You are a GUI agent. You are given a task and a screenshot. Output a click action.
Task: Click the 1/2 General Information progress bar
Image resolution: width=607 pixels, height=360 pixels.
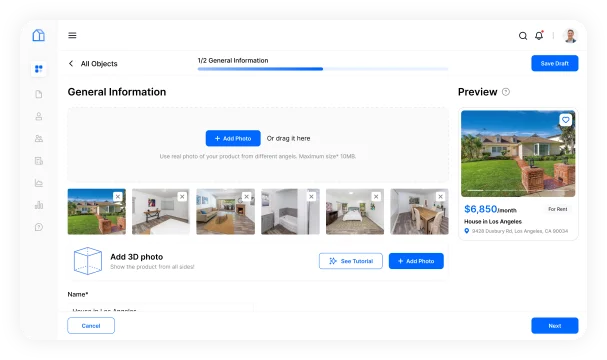click(x=323, y=69)
